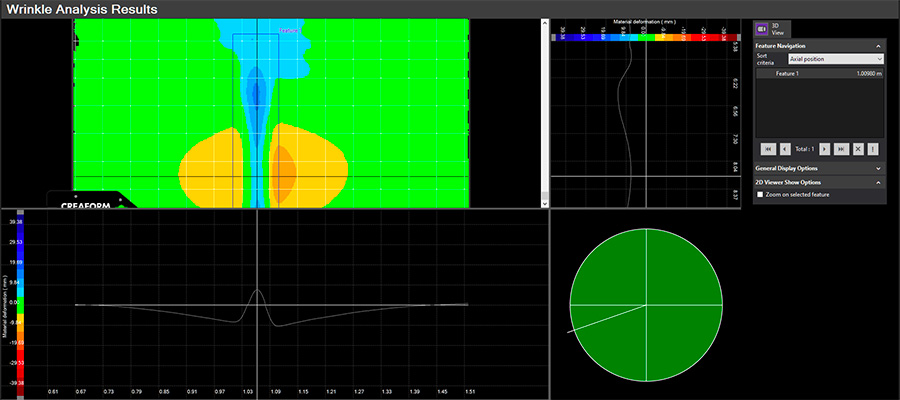Jump to the last feature
This screenshot has width=900, height=400.
tap(841, 148)
